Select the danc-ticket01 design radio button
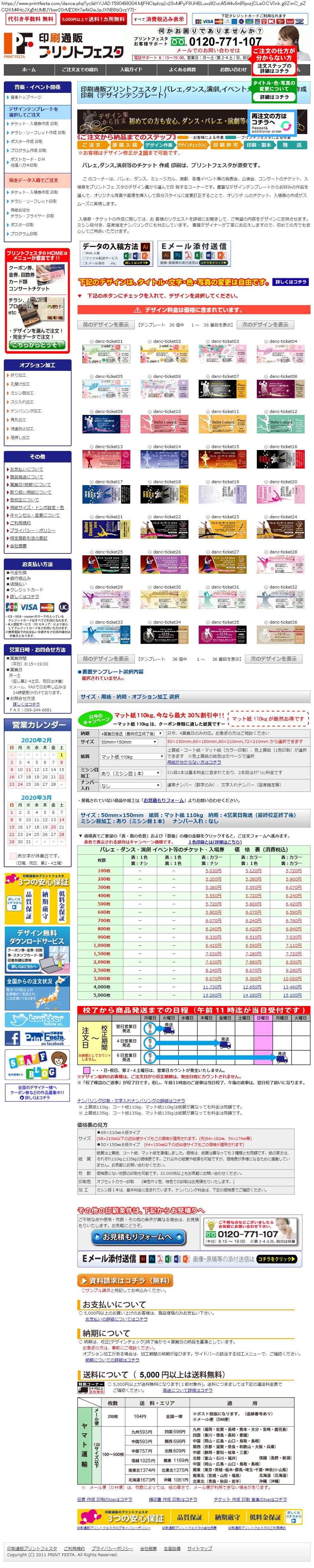The height and width of the screenshot is (1568, 314). (x=91, y=341)
